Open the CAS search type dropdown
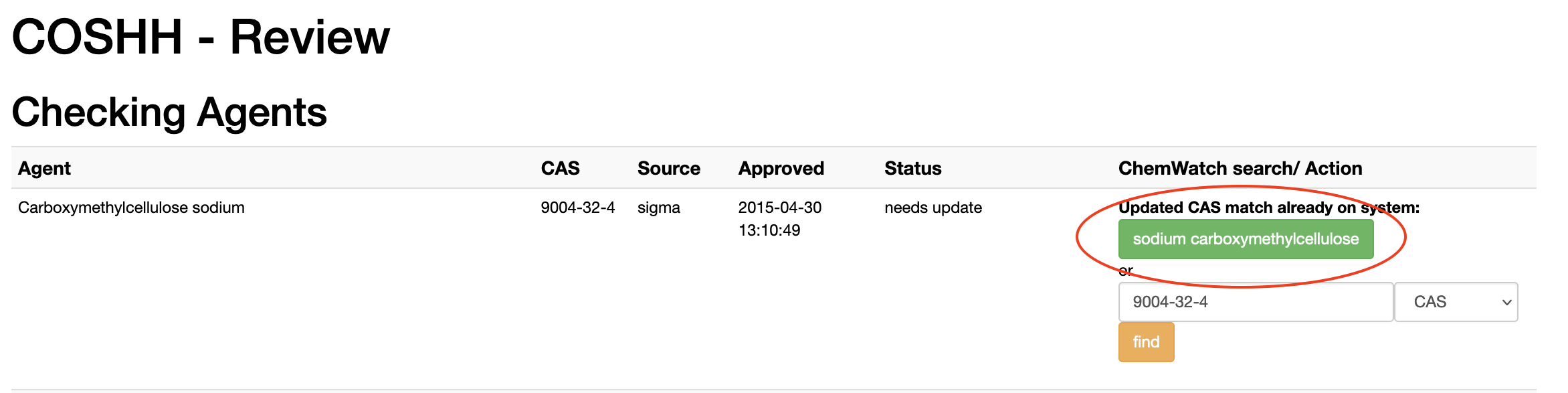The width and height of the screenshot is (1568, 393). pos(1456,302)
